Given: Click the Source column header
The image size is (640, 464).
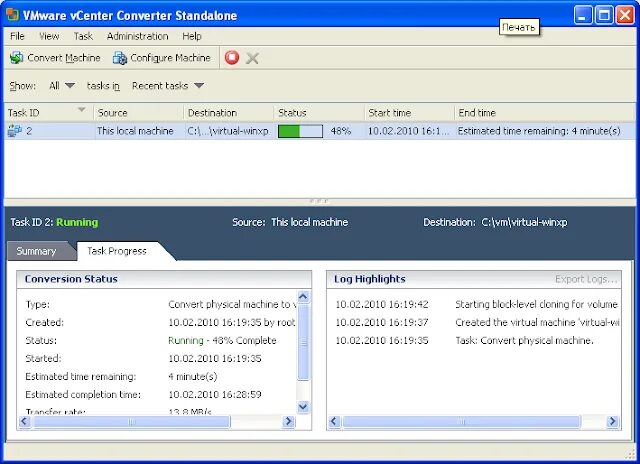Looking at the screenshot, I should (x=139, y=113).
